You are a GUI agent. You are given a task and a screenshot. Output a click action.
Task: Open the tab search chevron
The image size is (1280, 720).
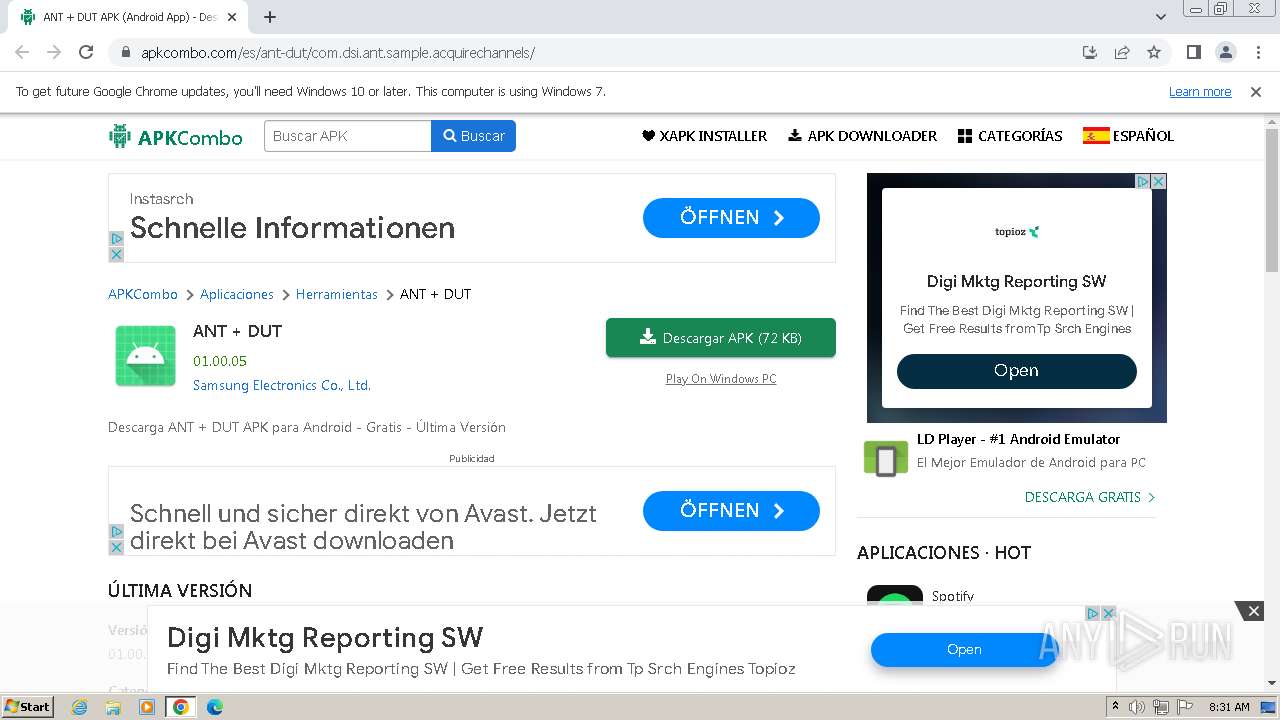[1160, 17]
